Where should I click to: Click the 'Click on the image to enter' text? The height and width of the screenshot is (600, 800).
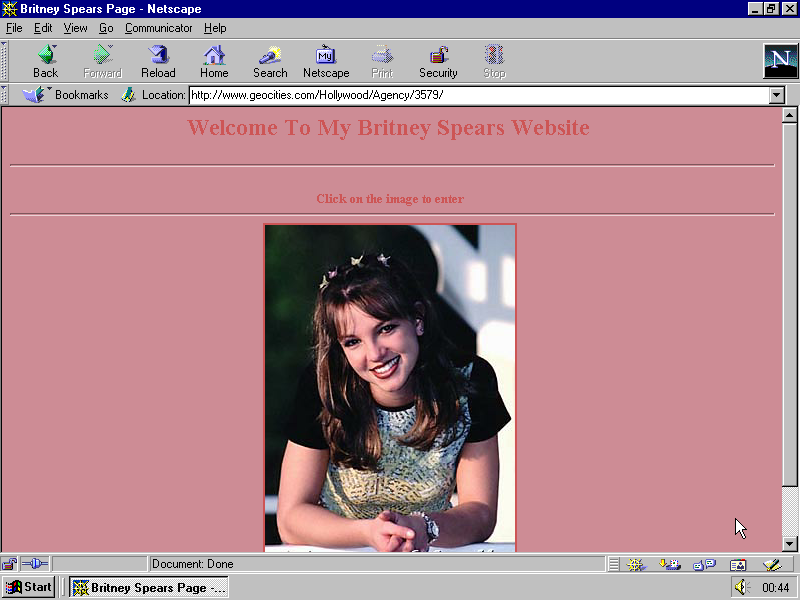(x=390, y=198)
